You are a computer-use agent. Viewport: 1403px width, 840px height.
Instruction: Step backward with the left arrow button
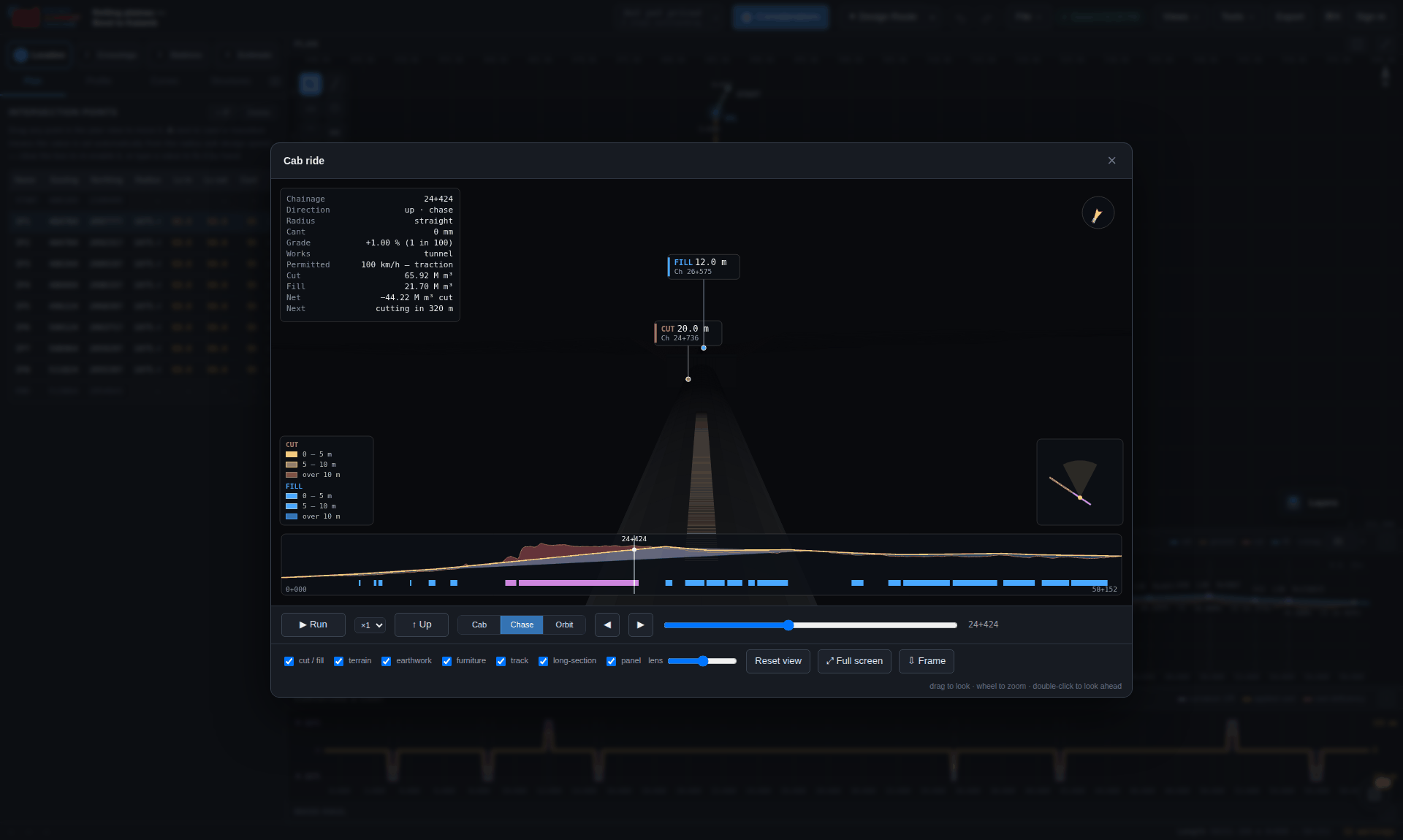coord(607,625)
